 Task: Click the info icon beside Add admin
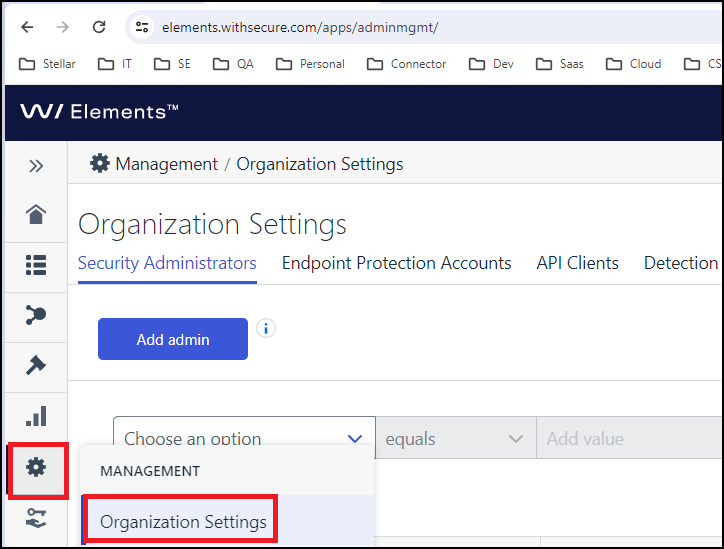click(x=266, y=328)
